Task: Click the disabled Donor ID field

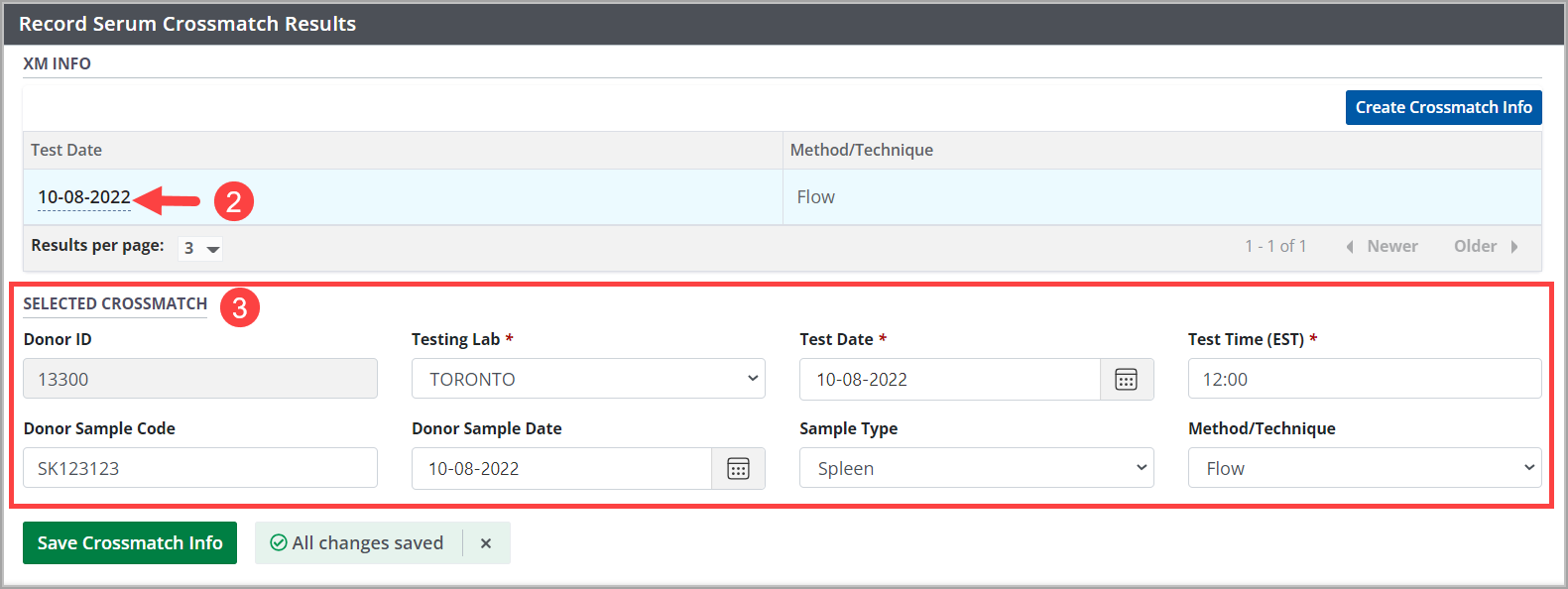Action: 199,379
